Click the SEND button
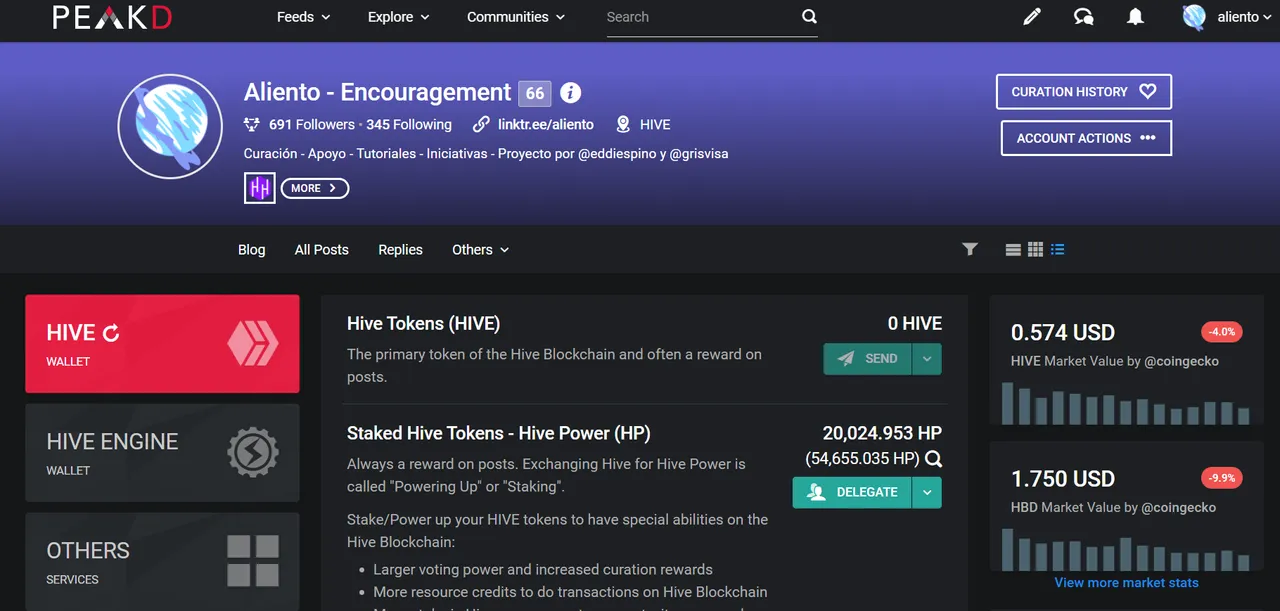Screen dimensions: 1280x611 [x=867, y=359]
